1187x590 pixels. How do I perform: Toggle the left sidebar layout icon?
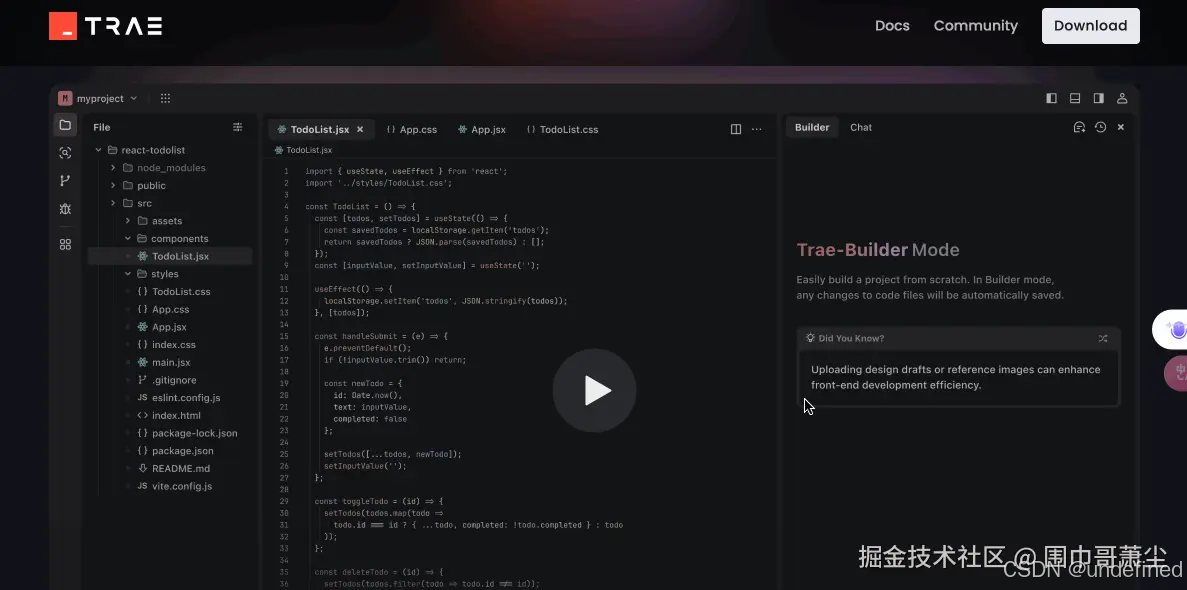pos(1051,98)
